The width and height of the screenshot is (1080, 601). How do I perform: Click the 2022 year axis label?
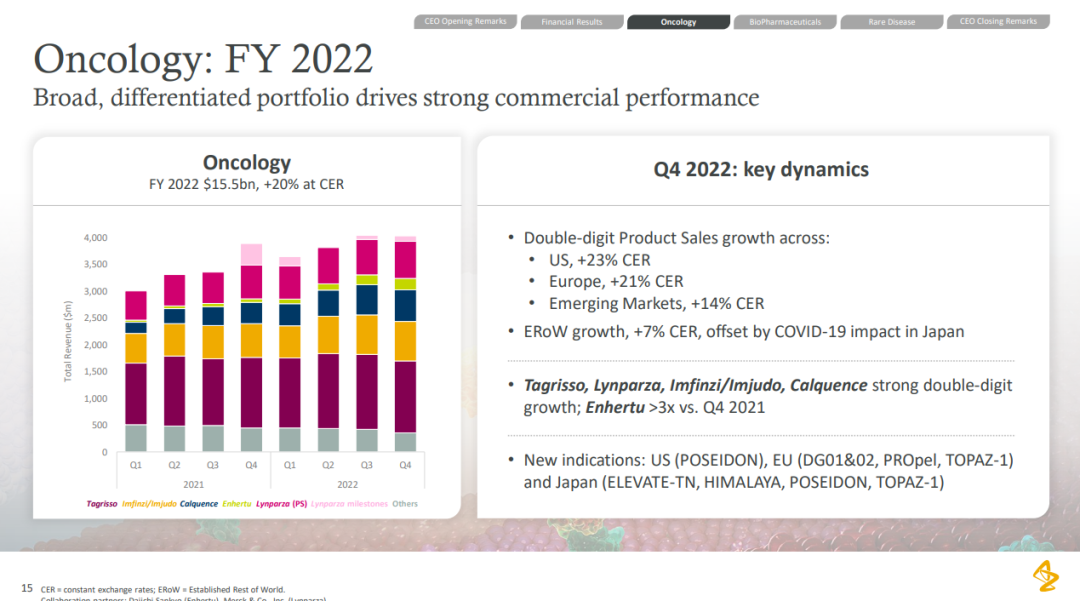click(x=347, y=485)
